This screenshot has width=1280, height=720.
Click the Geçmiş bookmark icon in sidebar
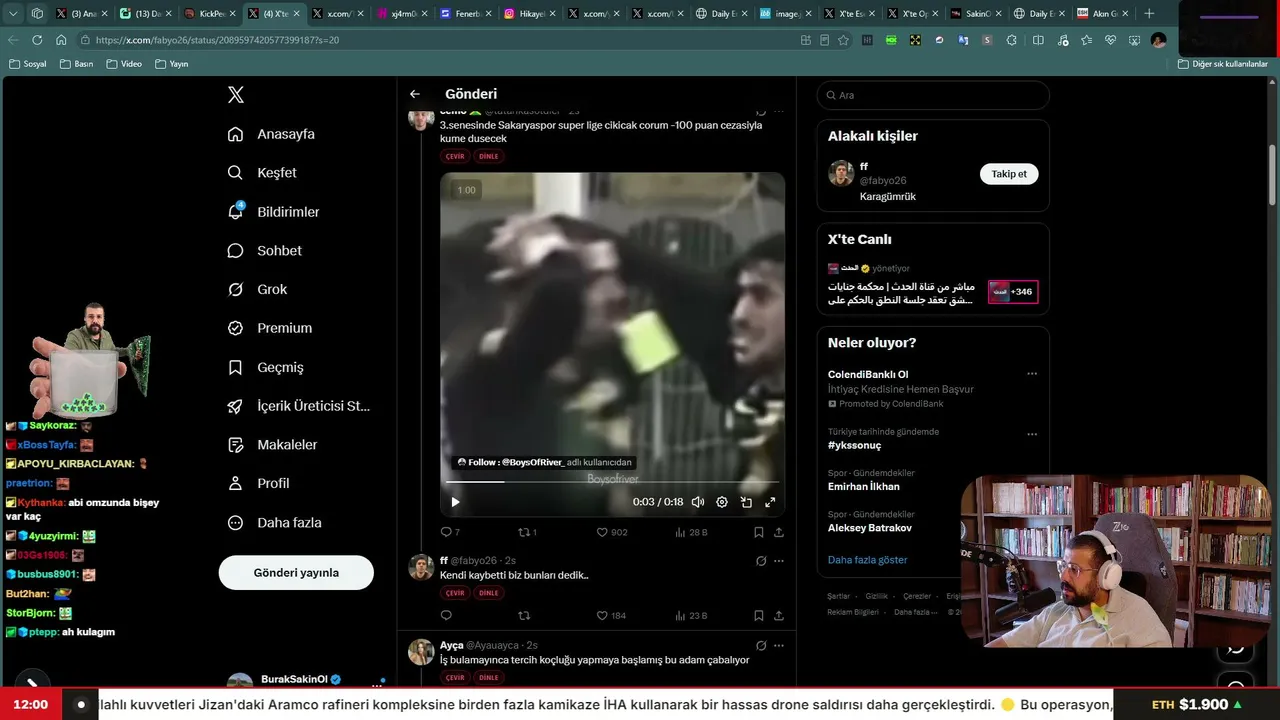236,367
